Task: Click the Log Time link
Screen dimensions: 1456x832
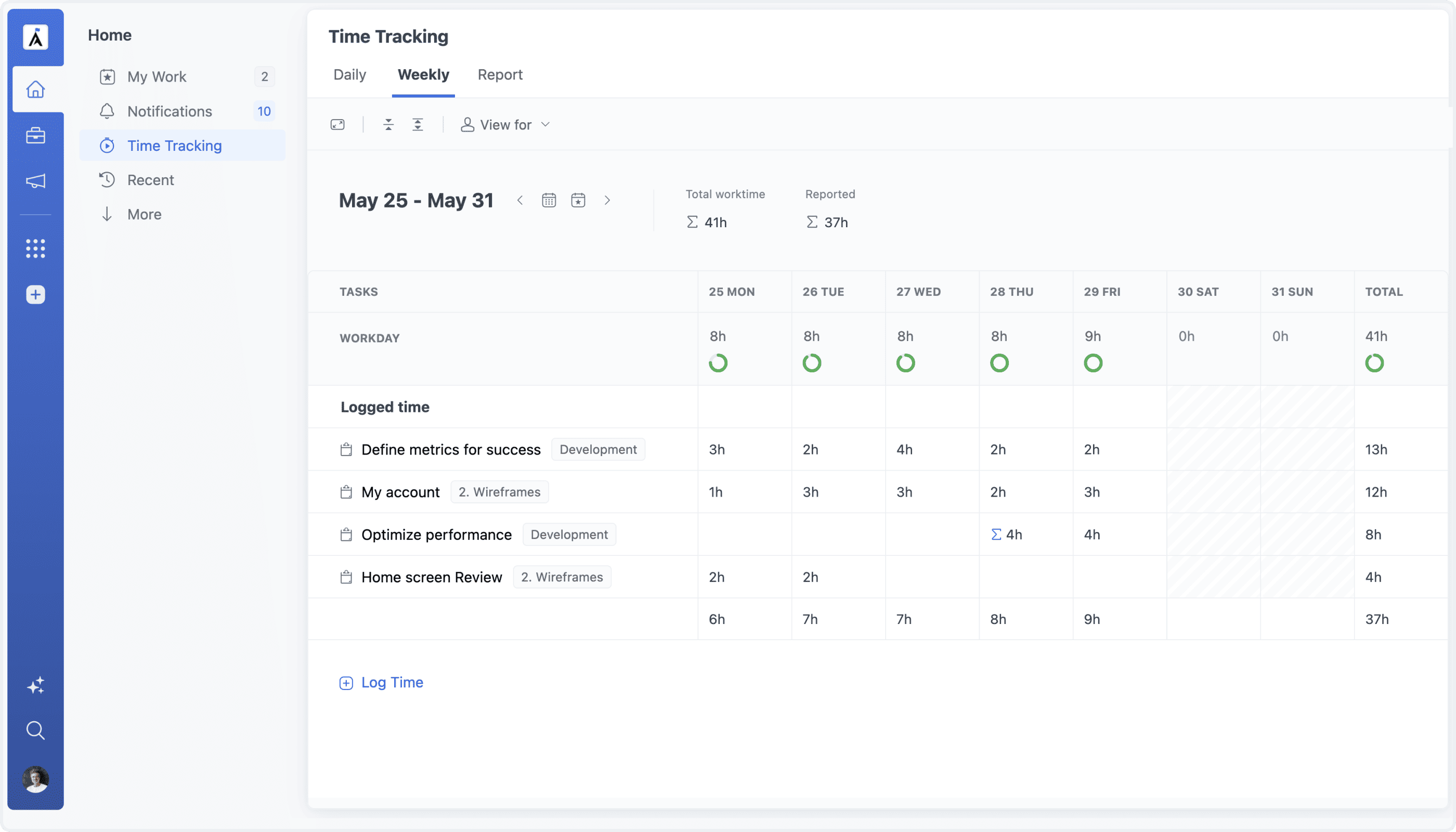Action: pos(381,682)
